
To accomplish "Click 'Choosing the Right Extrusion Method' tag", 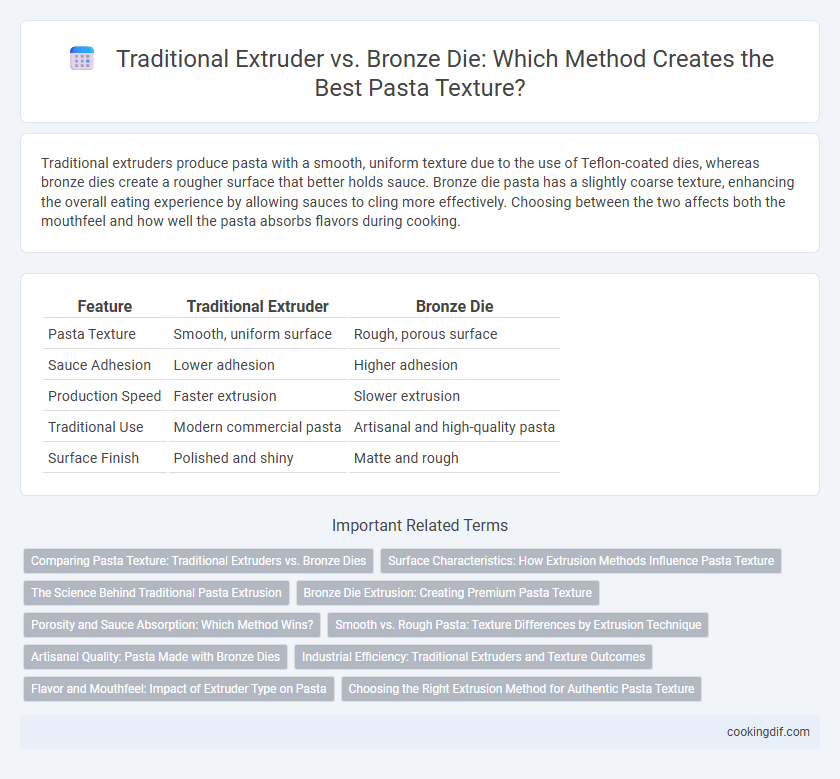I will (x=521, y=689).
